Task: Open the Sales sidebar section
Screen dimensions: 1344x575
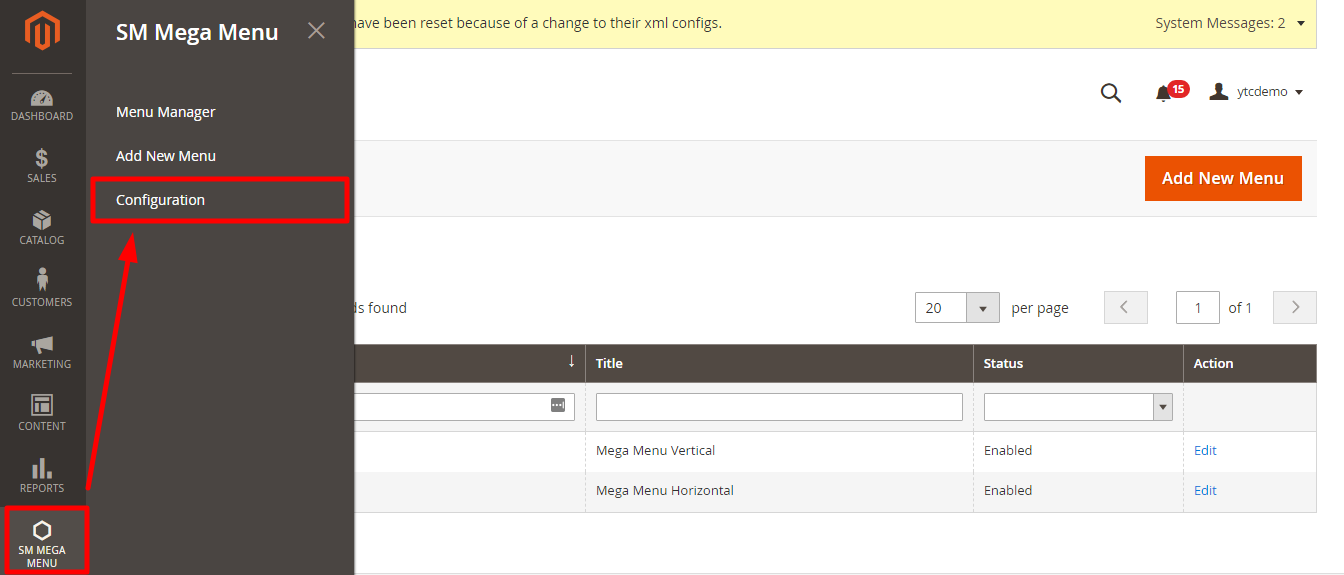Action: pyautogui.click(x=42, y=167)
